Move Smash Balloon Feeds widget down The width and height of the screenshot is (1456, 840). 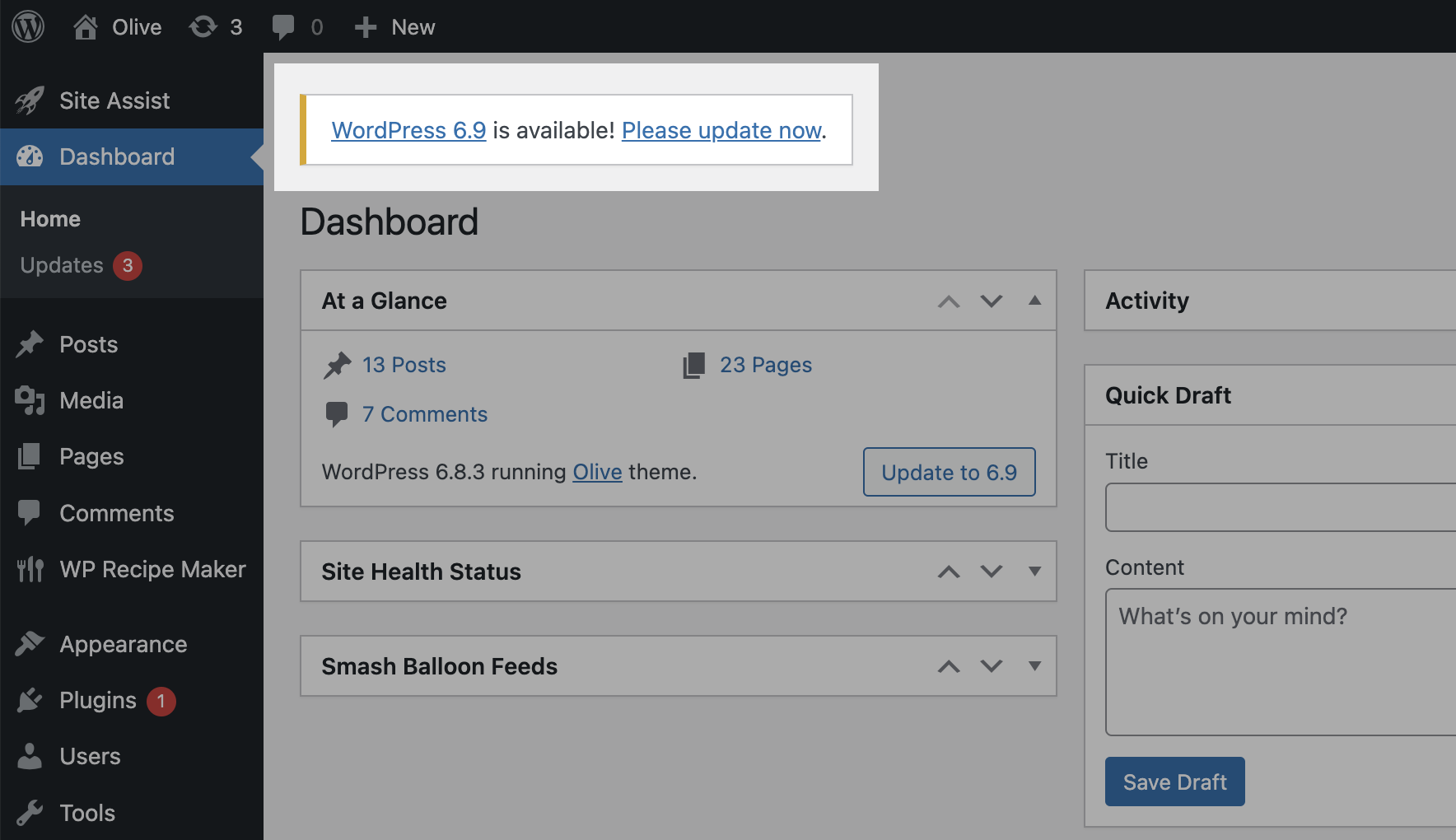pos(992,666)
